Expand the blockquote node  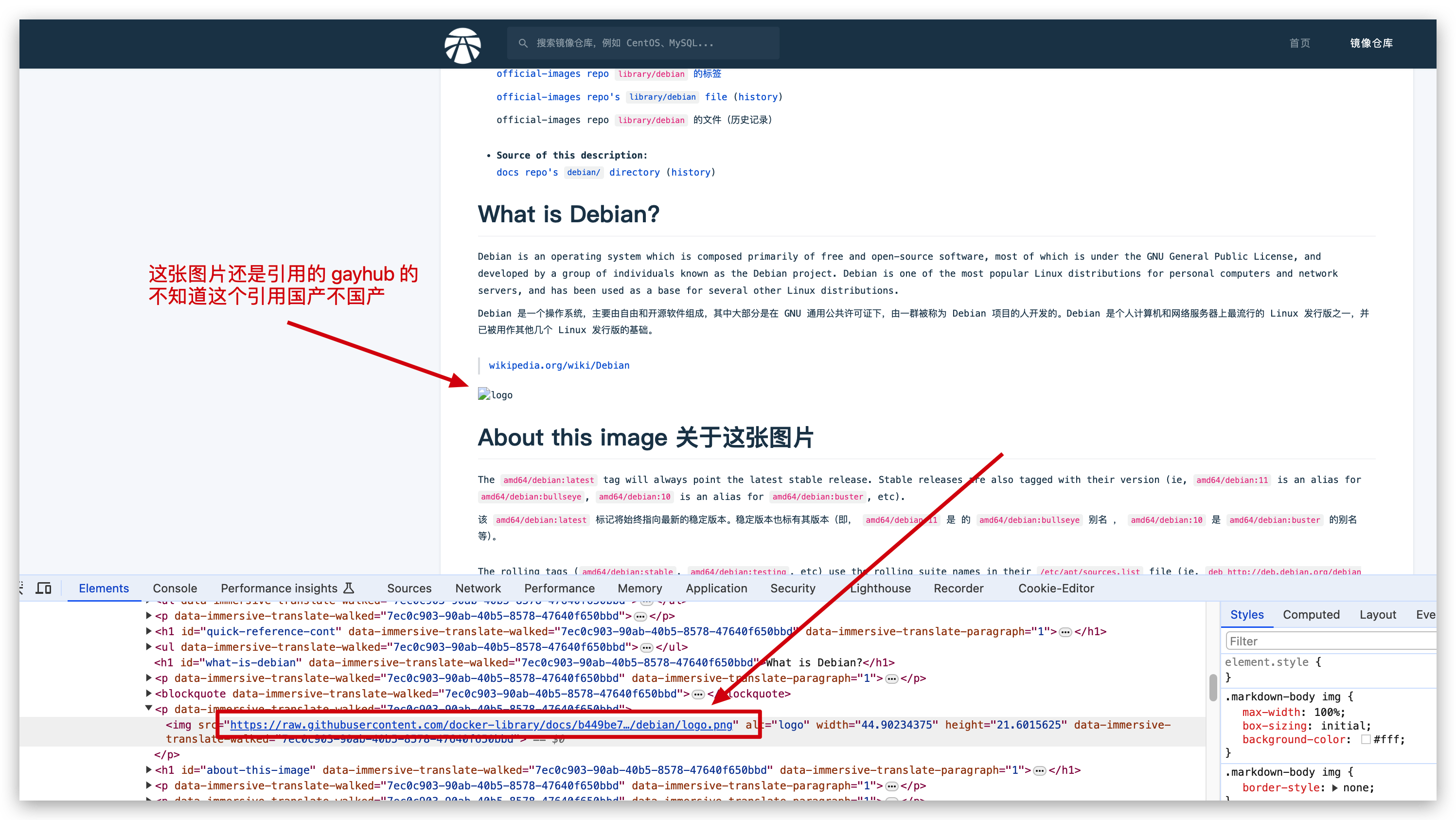coord(149,694)
